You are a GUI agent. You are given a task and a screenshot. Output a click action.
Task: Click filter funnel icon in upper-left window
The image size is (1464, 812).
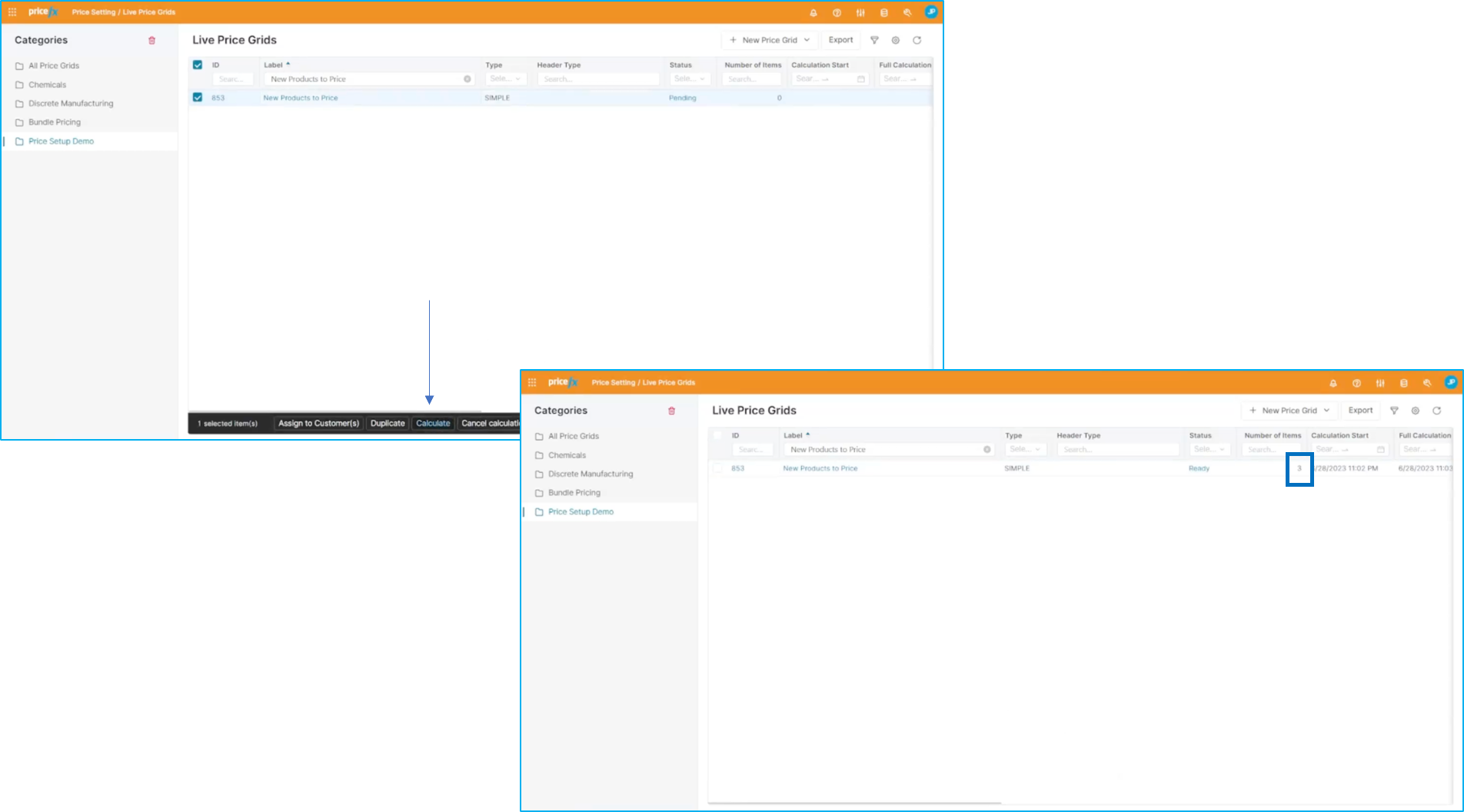click(x=874, y=40)
